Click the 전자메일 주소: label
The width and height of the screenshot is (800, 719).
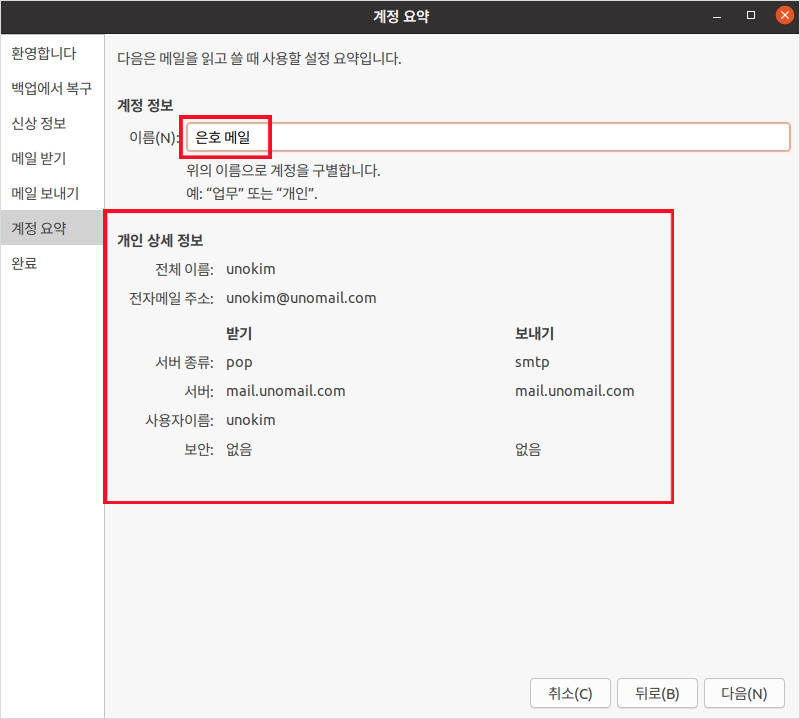(171, 298)
